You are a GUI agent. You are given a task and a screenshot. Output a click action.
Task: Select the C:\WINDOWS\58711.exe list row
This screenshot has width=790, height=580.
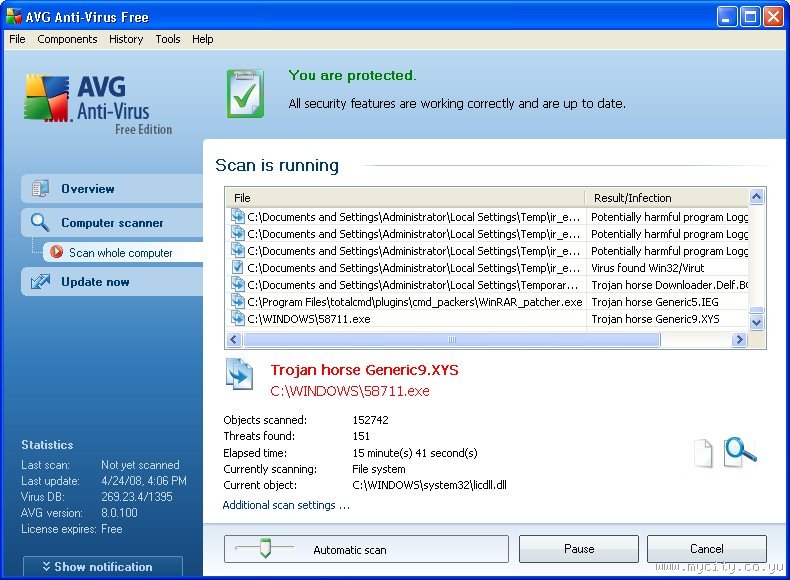tap(487, 319)
